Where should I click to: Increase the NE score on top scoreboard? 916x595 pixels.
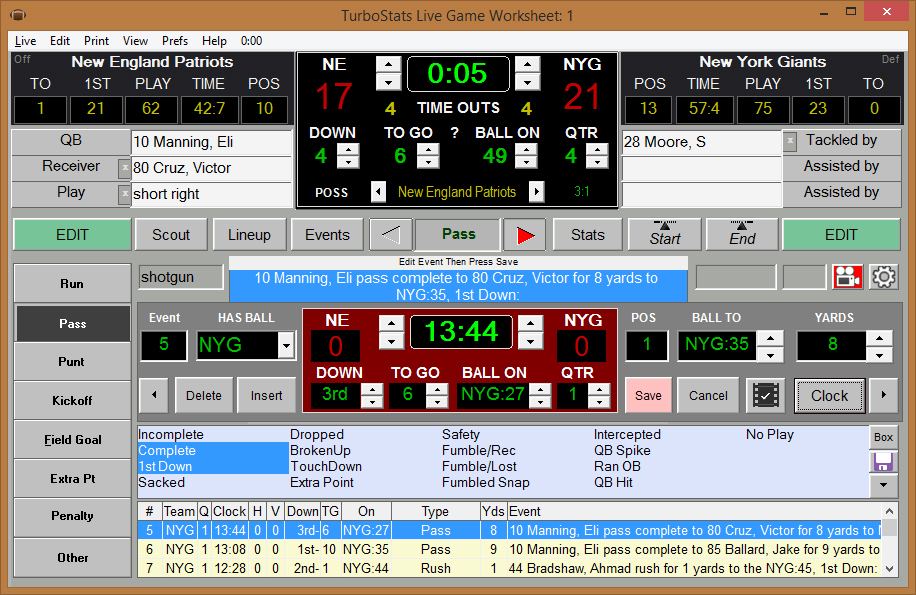point(388,64)
